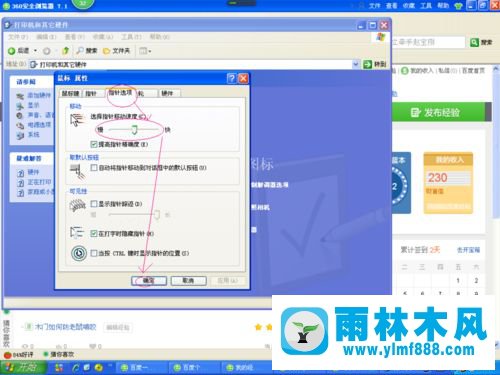Click the Internet Explorer quick launch icon
The image size is (500, 375).
(76, 367)
